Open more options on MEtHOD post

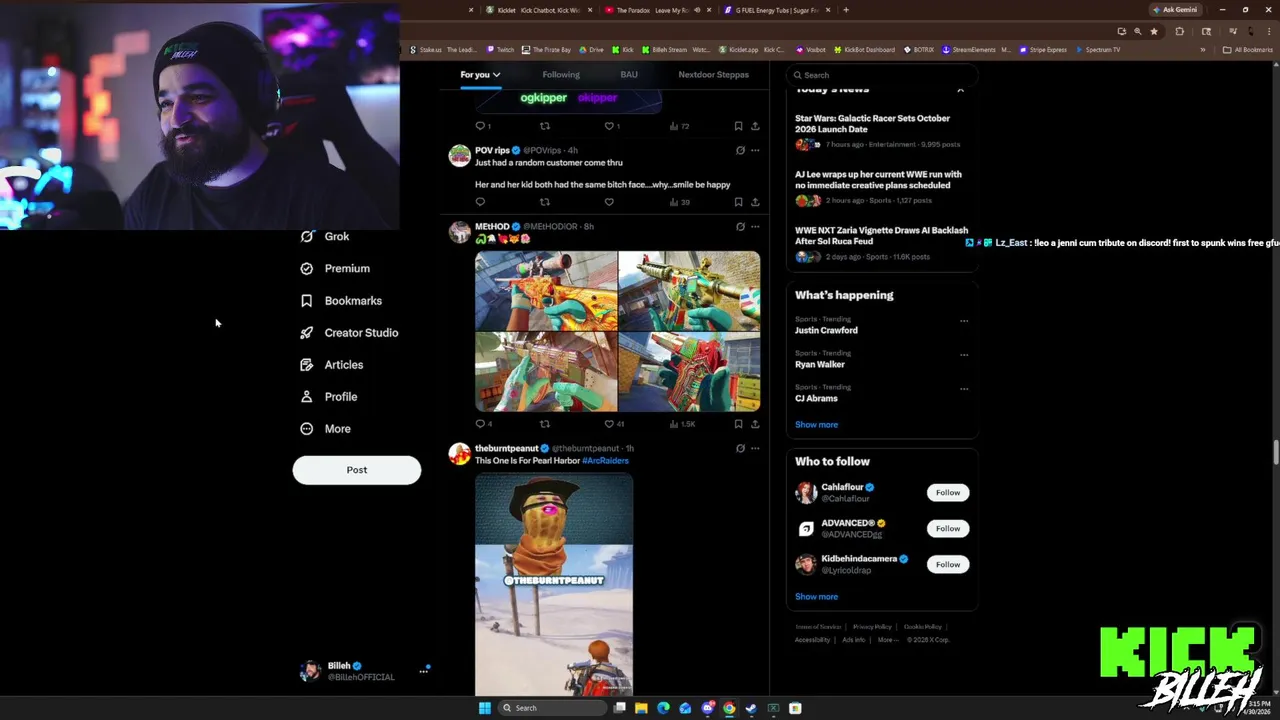[755, 227]
